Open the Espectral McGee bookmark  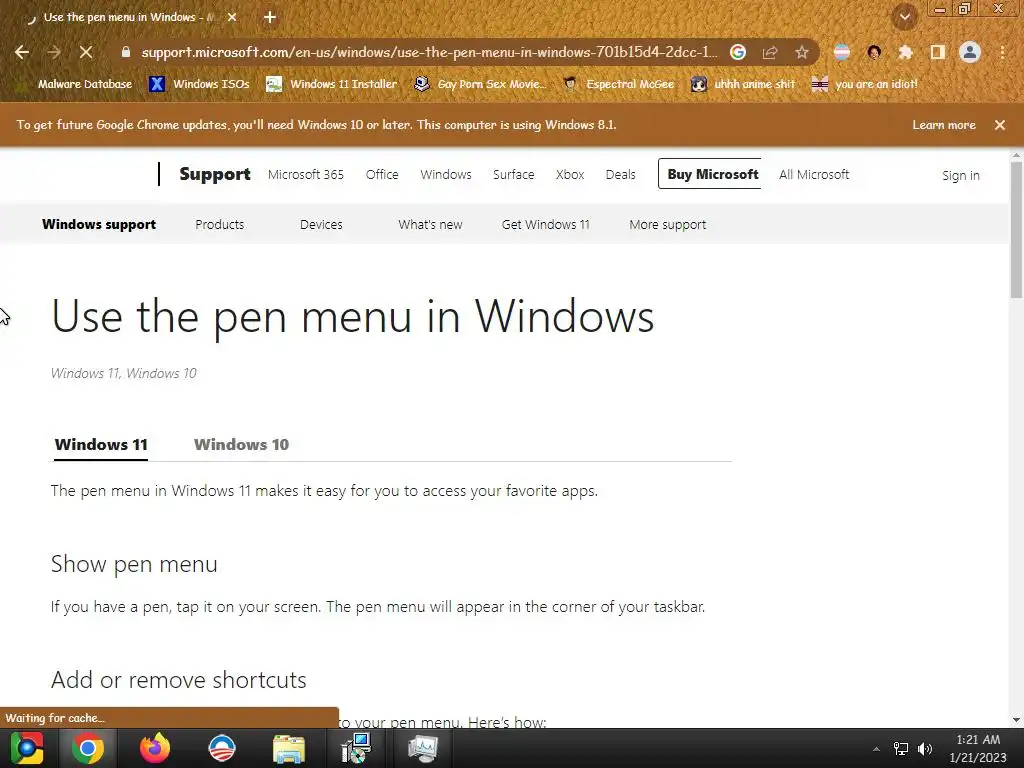619,84
